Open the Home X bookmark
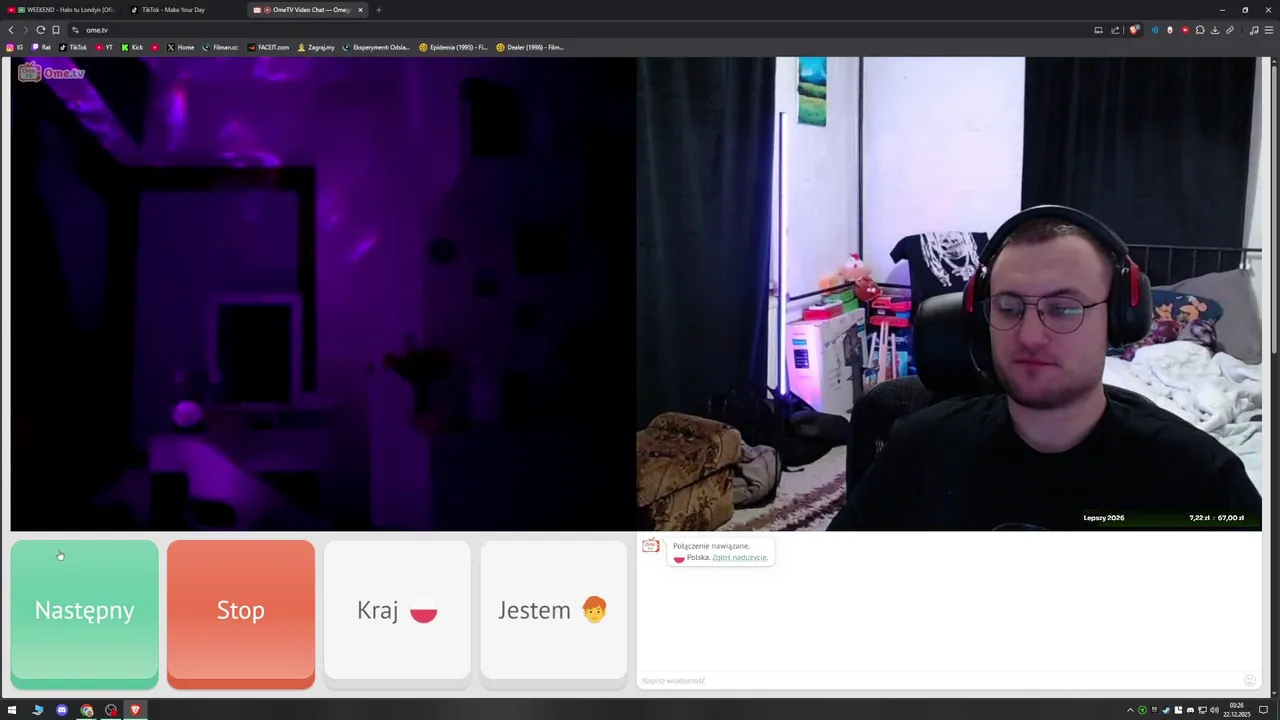Viewport: 1280px width, 720px height. click(181, 47)
